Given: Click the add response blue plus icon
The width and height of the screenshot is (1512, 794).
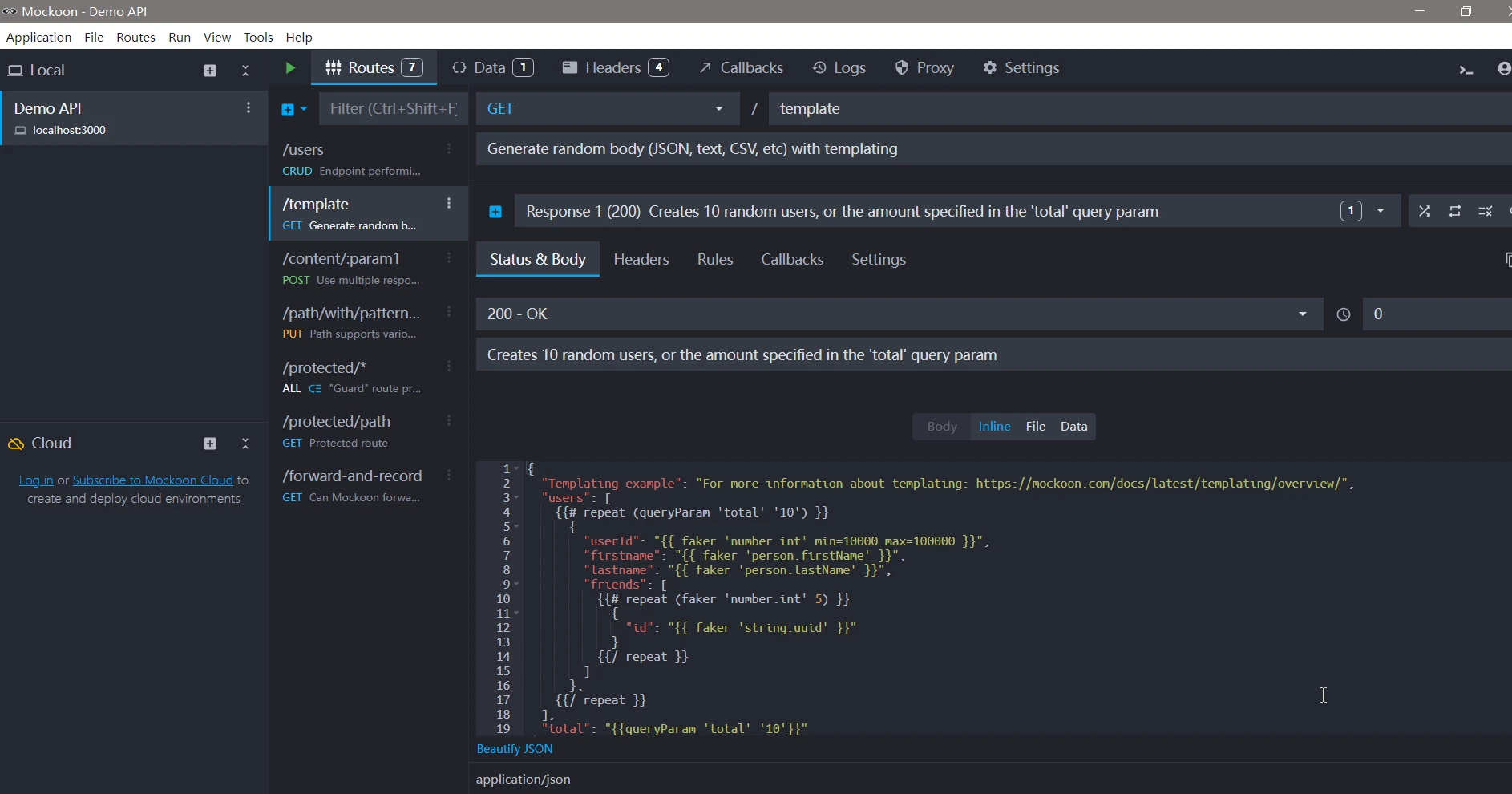Looking at the screenshot, I should [495, 212].
